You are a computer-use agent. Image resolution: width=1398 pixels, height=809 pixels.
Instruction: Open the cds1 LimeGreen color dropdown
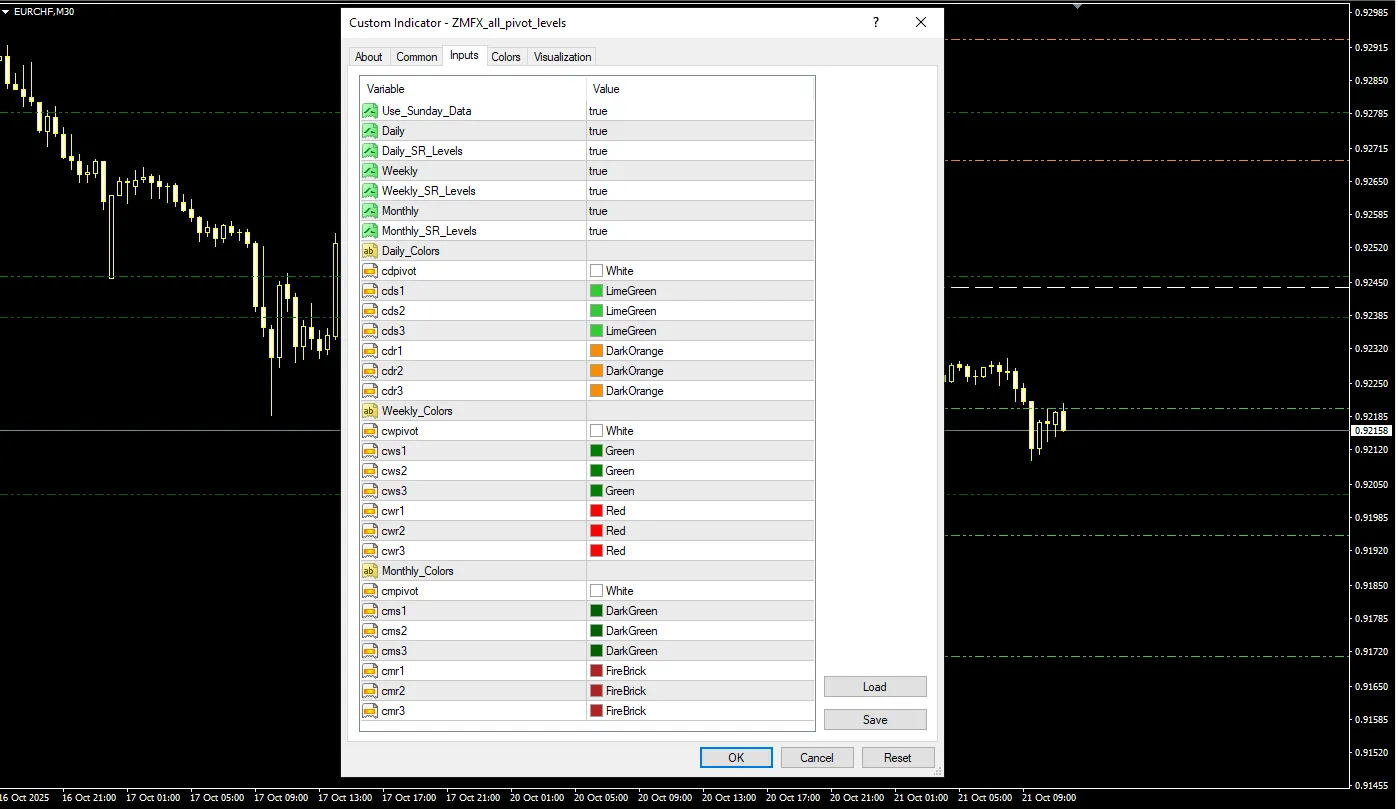click(699, 291)
